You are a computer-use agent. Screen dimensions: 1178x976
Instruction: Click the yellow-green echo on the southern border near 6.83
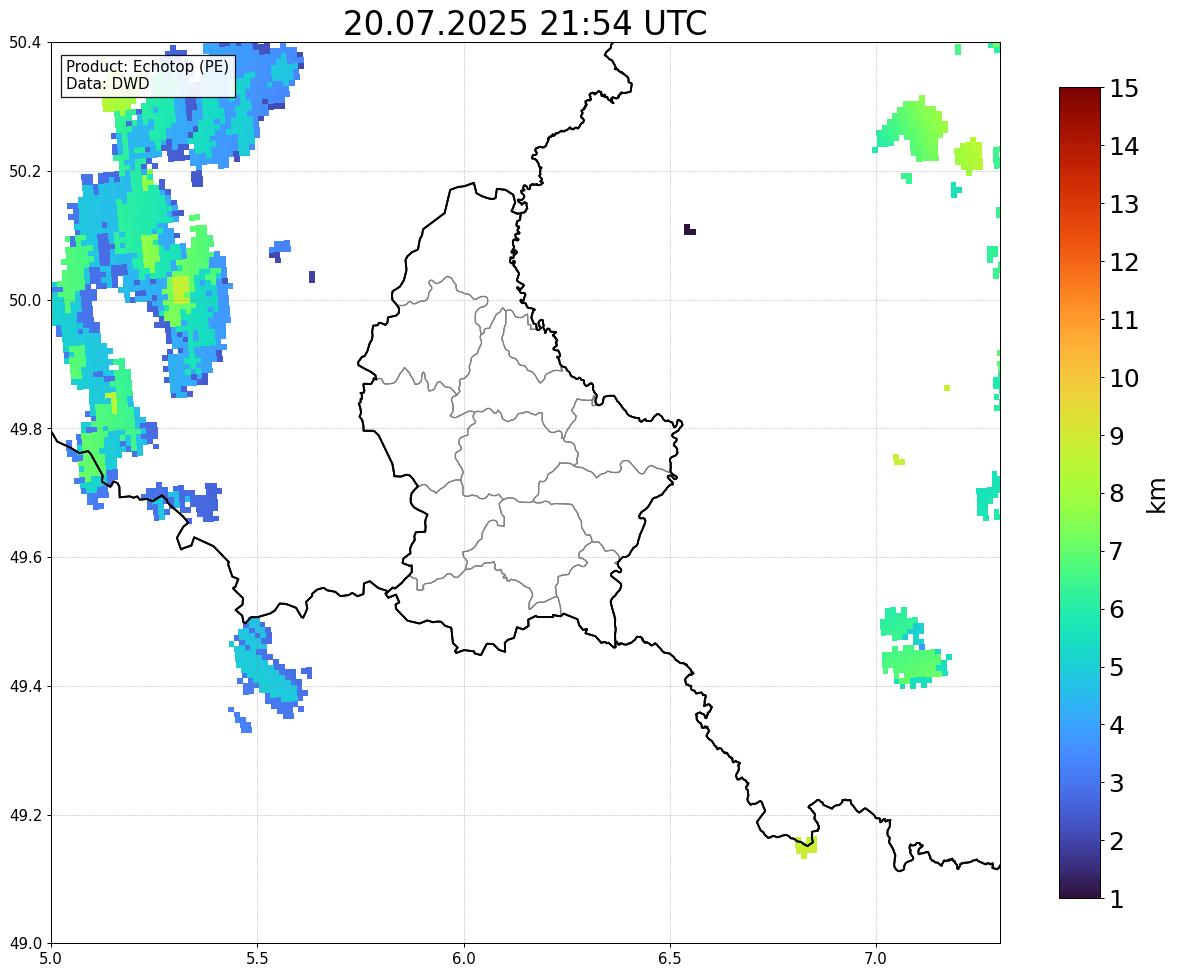coord(806,847)
